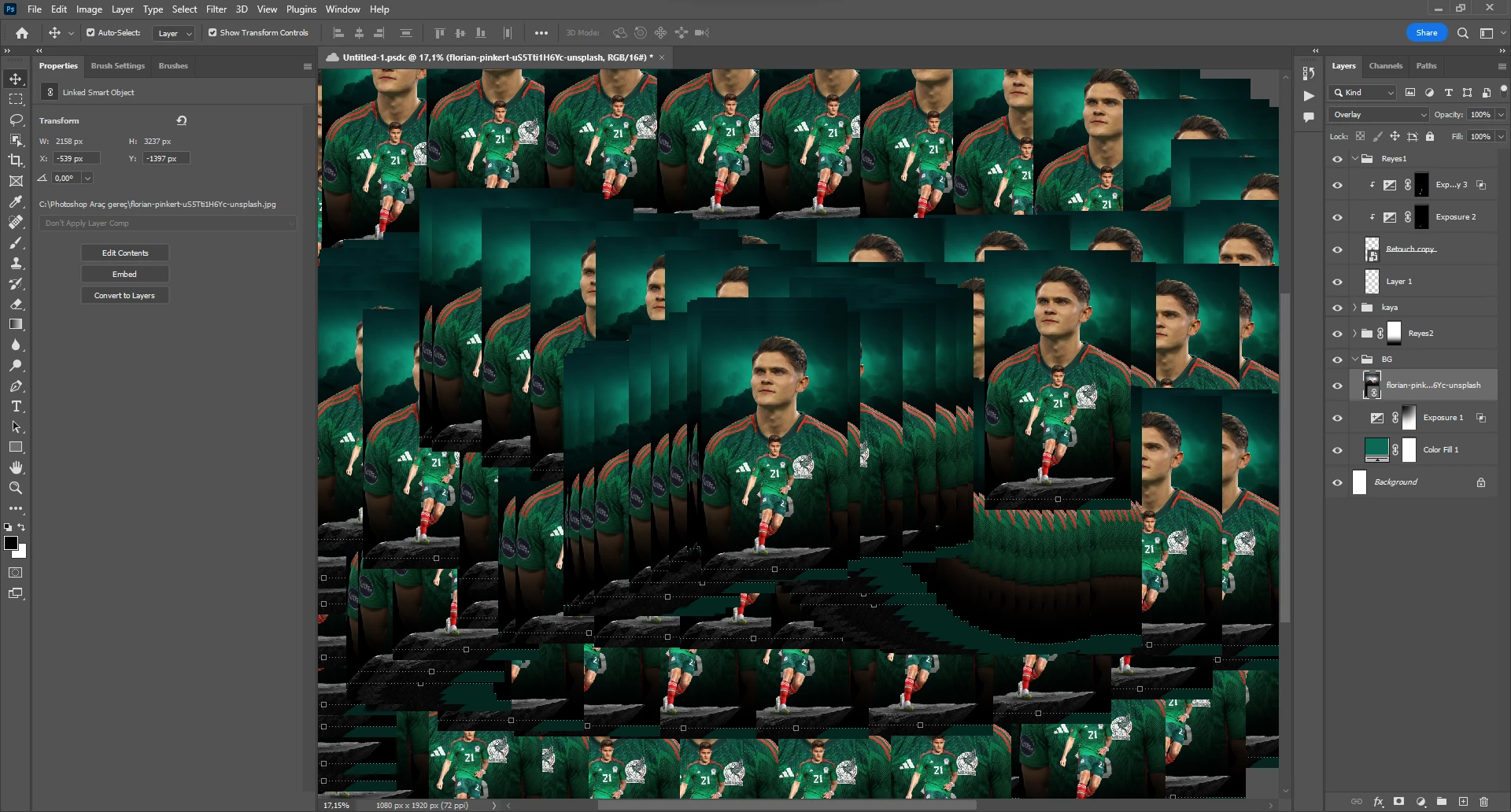Open the Image menu
Viewport: 1511px width, 812px height.
point(89,9)
